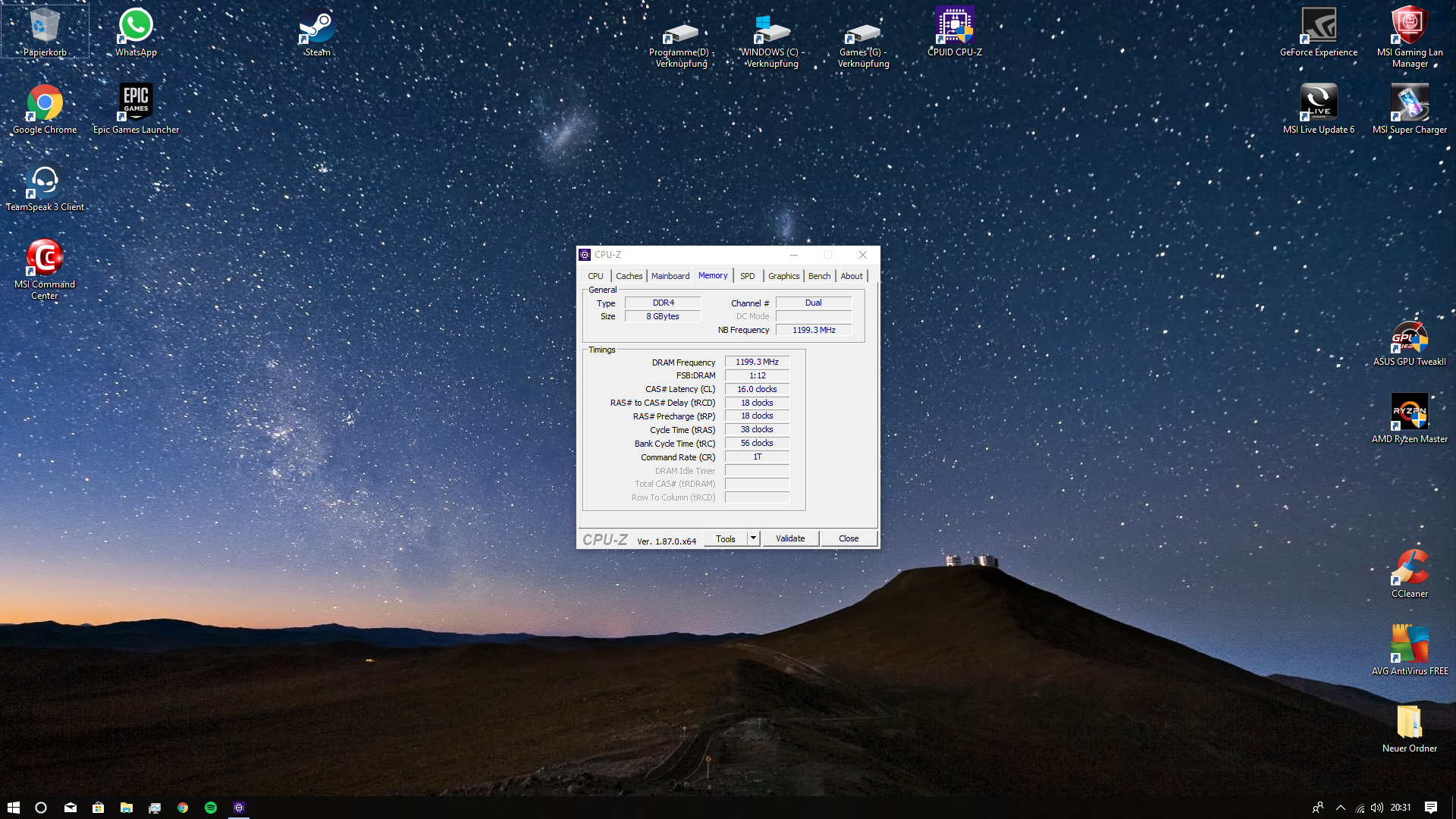Expand the Tools dropdown arrow in CPU-Z
This screenshot has height=819, width=1456.
[753, 538]
